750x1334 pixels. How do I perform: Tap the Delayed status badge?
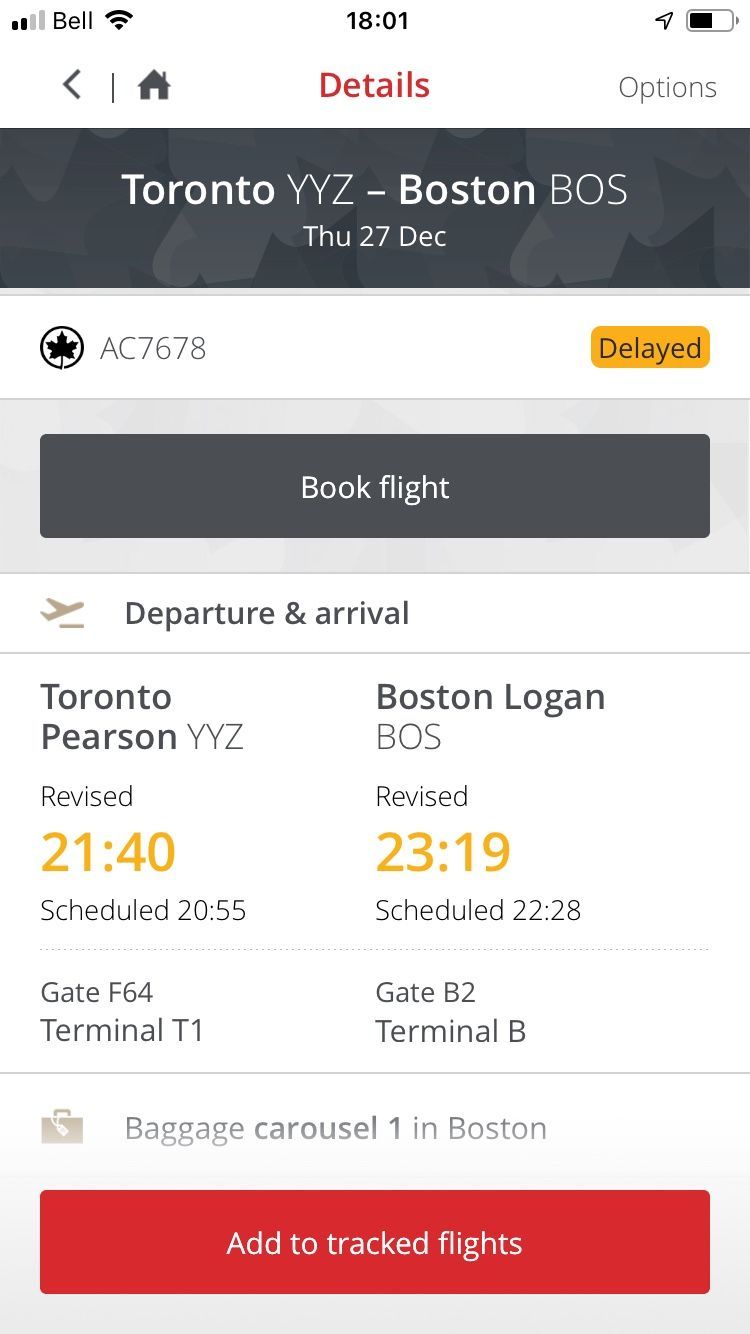tap(649, 348)
